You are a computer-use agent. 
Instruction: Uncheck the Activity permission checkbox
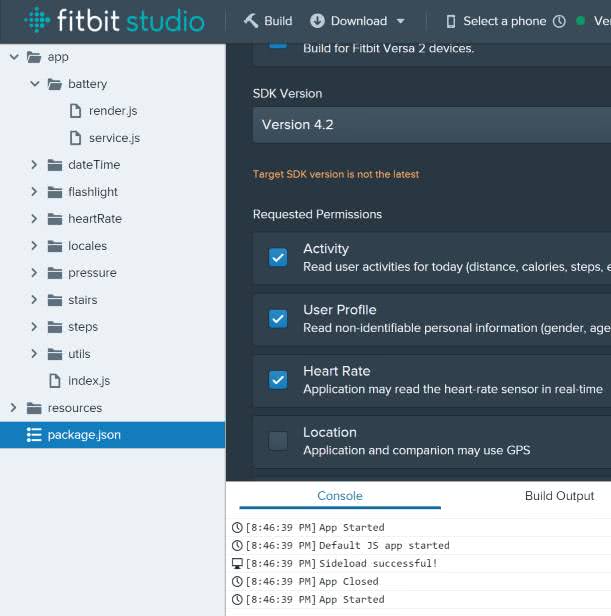(x=278, y=257)
